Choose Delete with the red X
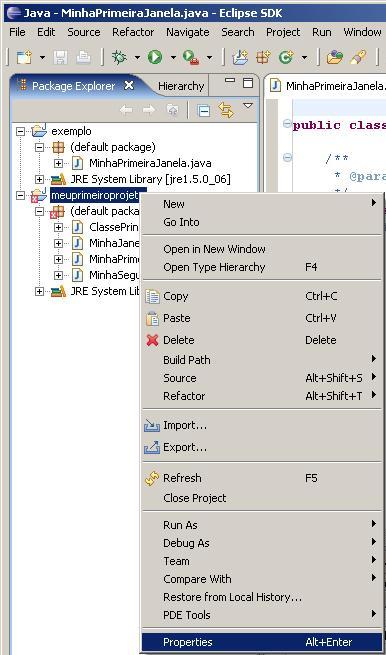Viewport: 386px width, 655px height. tap(262, 340)
